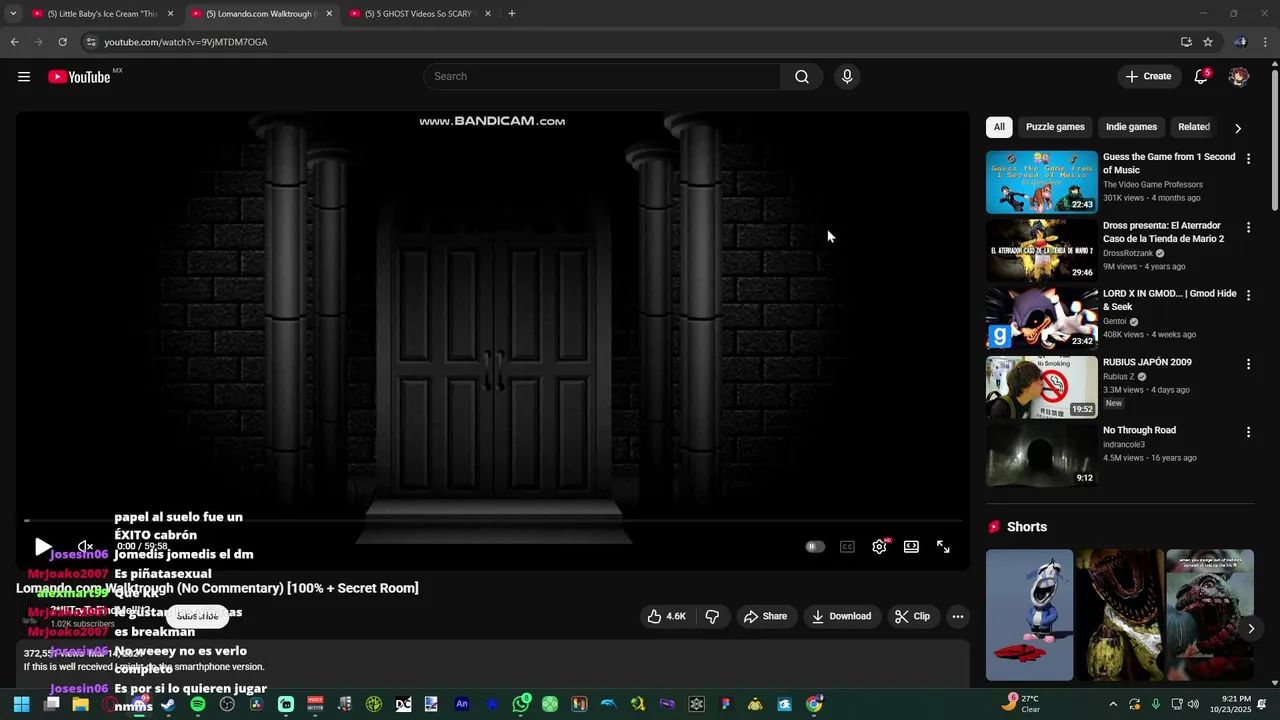
Task: Seek using the video progress bar
Action: tap(492, 521)
